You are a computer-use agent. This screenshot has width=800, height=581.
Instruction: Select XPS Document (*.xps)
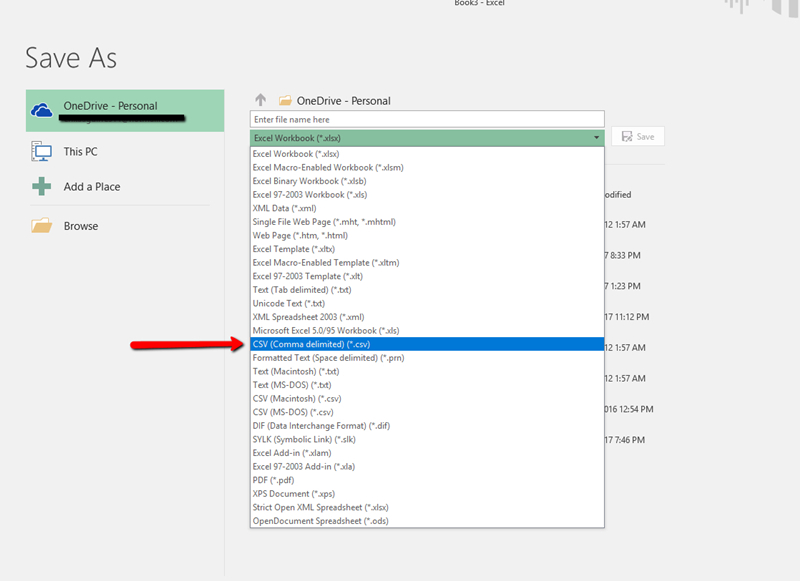click(x=427, y=494)
